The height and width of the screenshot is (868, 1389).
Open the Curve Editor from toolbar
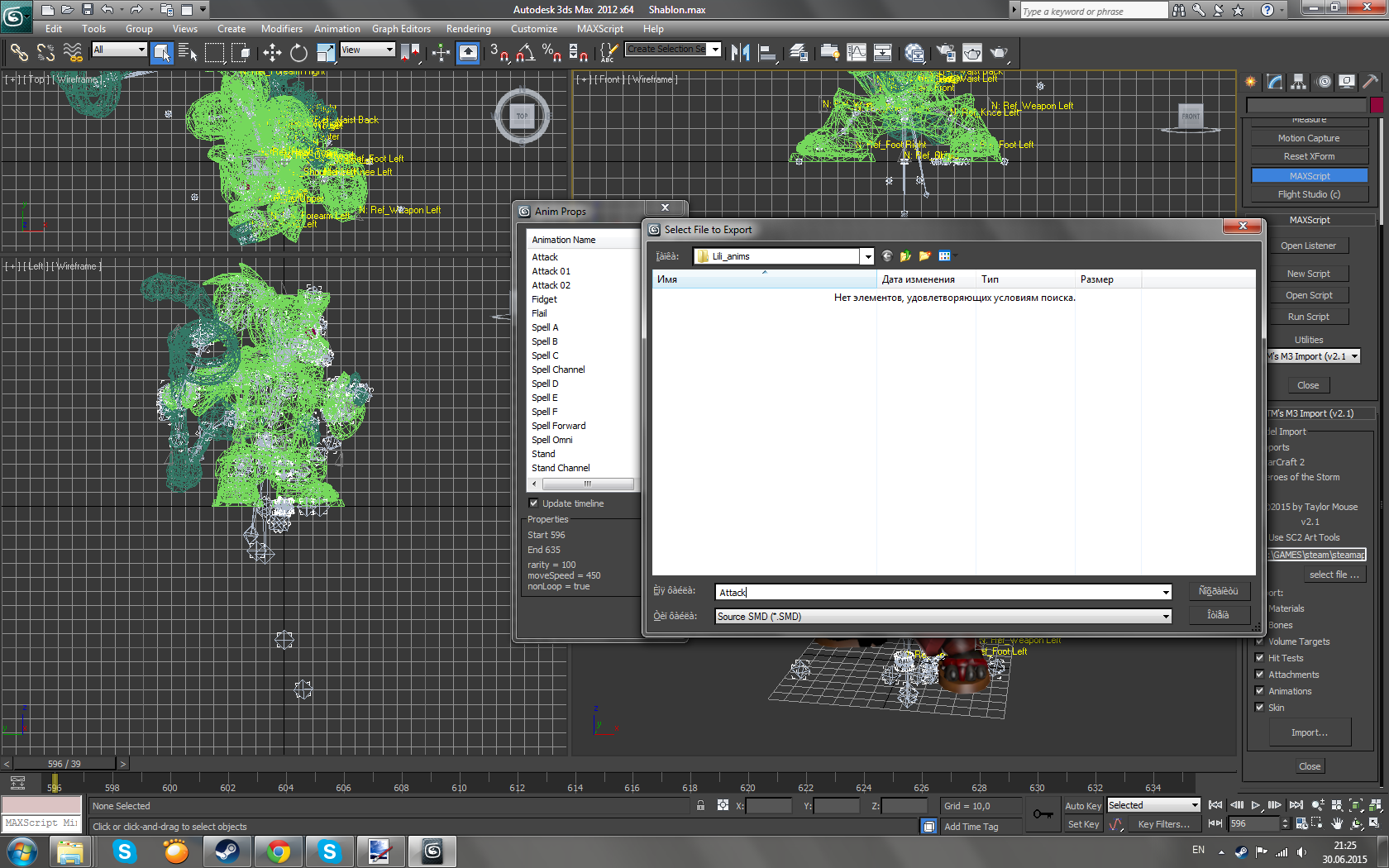tap(857, 53)
